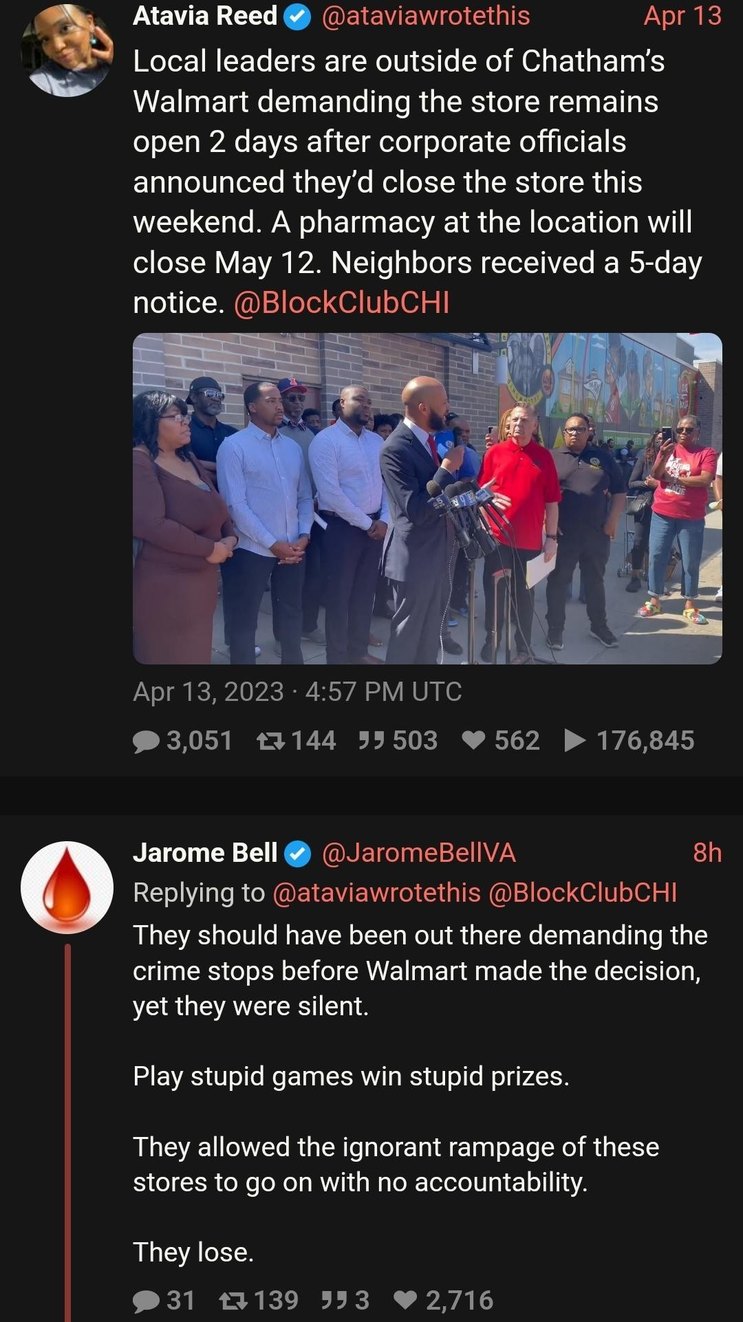
Task: Tap the quote icon showing 503
Action: pyautogui.click(x=371, y=740)
